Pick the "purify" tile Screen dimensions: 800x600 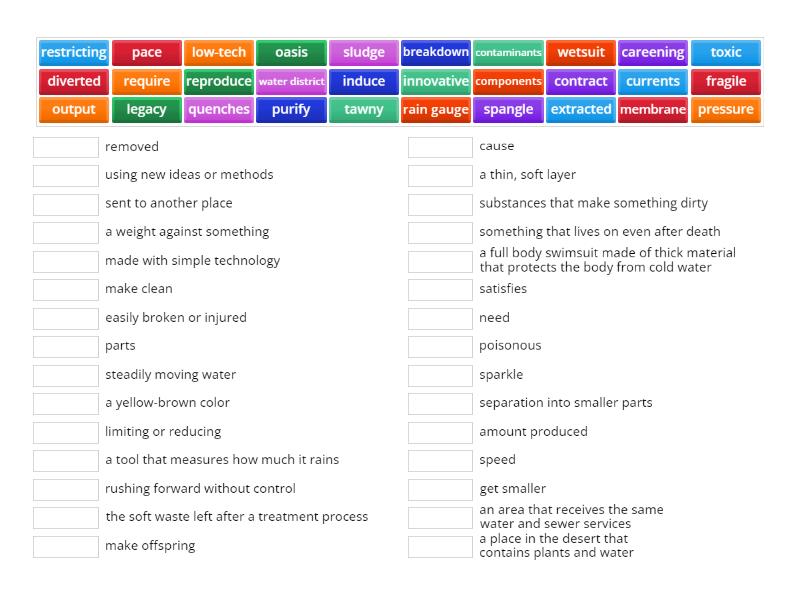click(291, 110)
